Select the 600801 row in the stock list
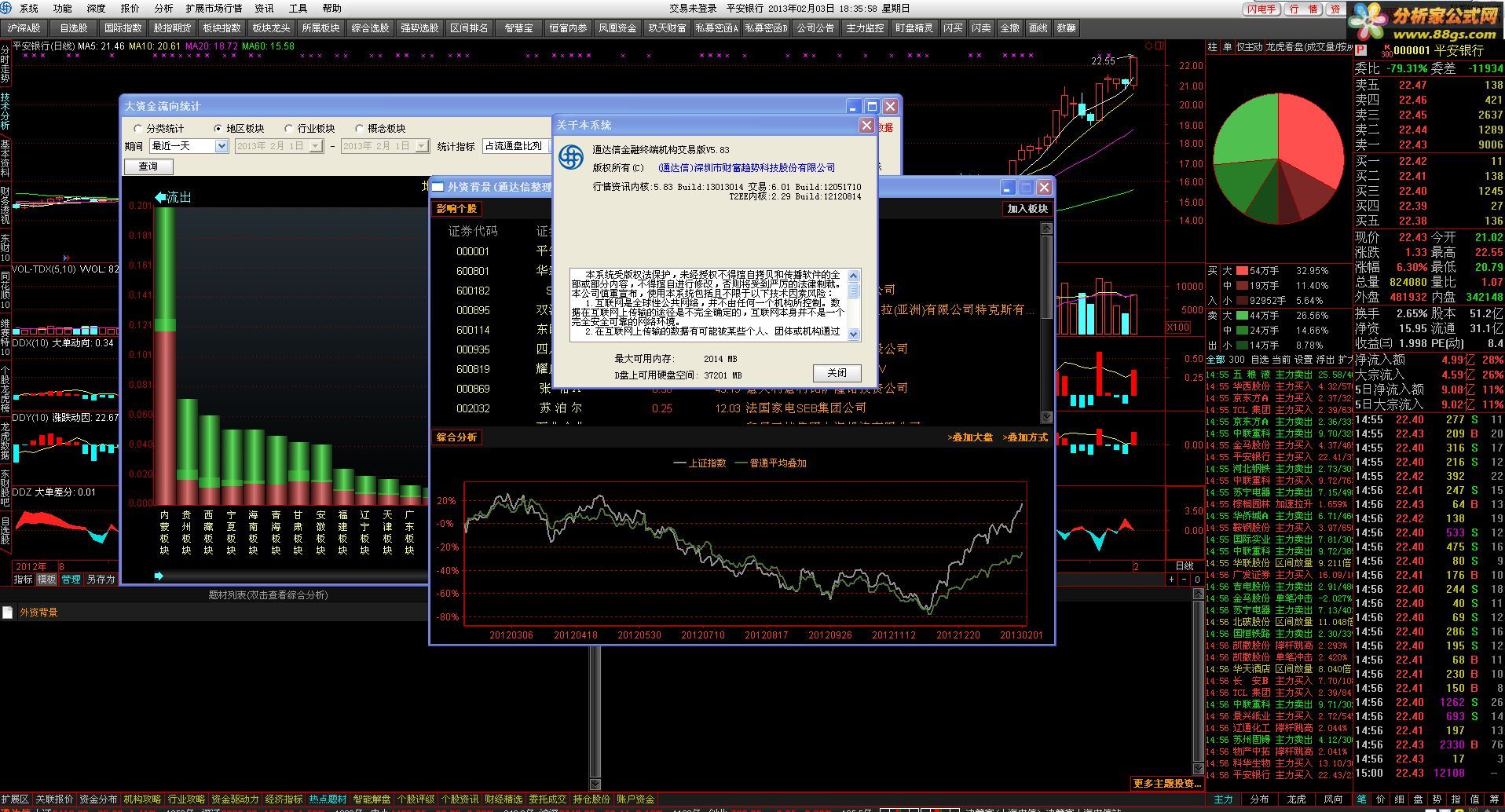The width and height of the screenshot is (1505, 812). click(736, 271)
